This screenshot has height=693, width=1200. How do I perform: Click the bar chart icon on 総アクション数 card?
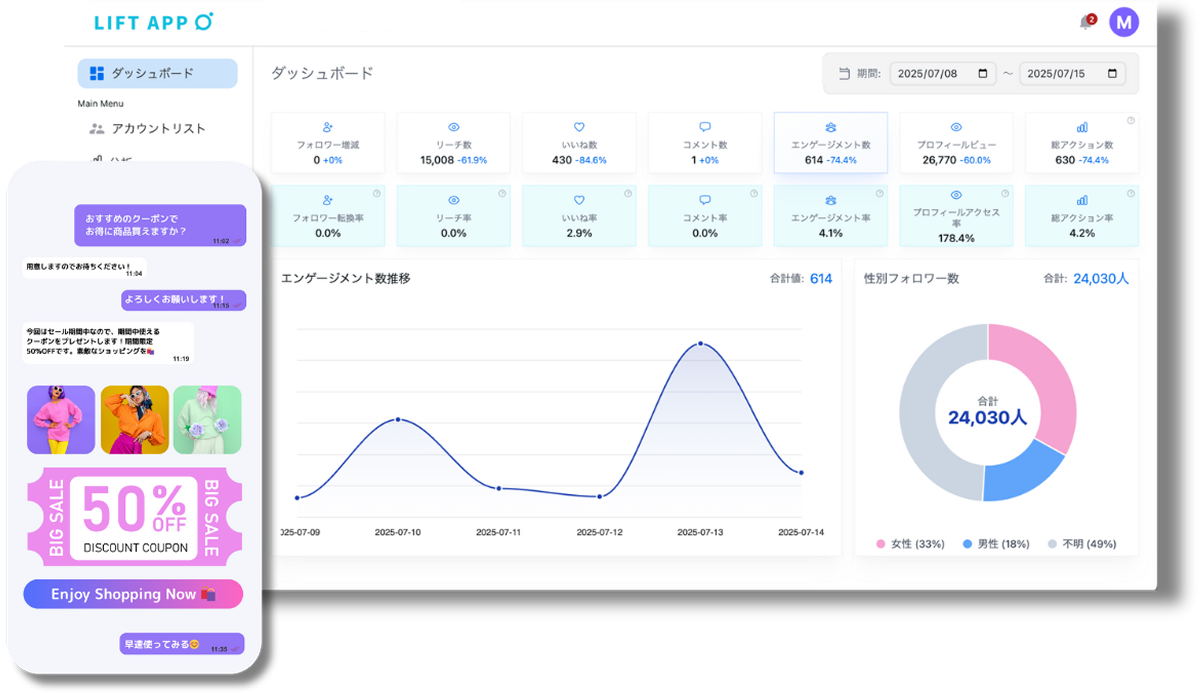tap(1083, 126)
